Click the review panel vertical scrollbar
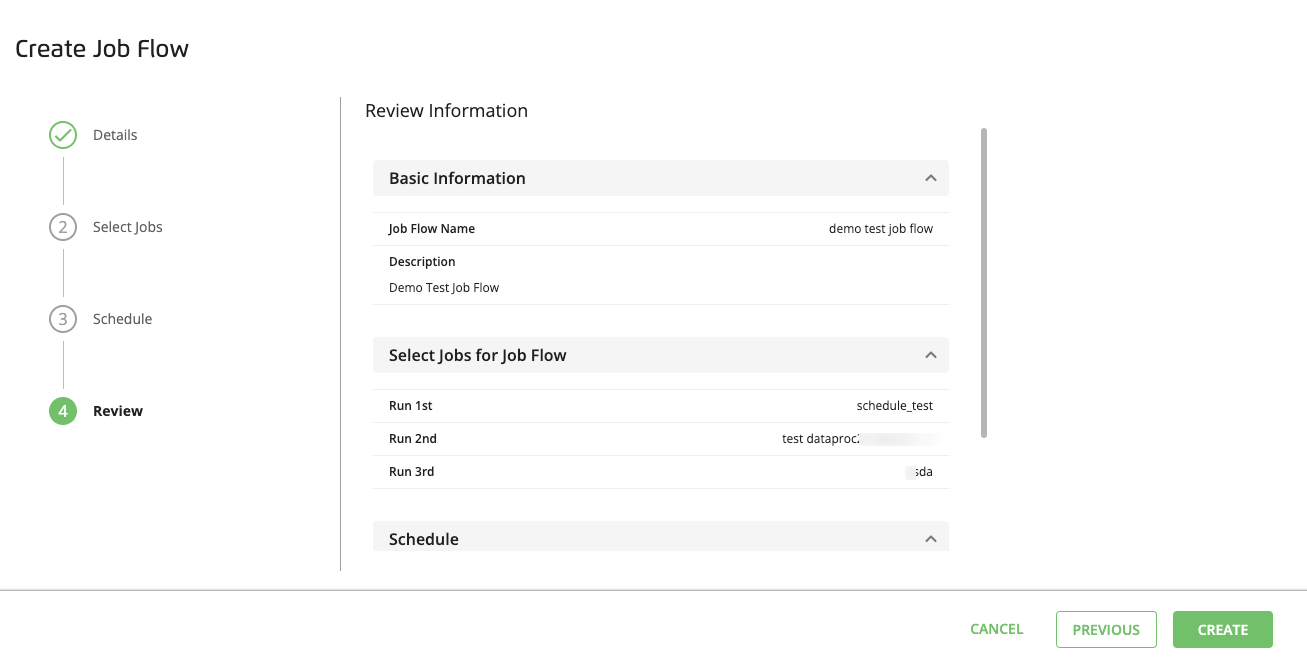 (x=984, y=283)
